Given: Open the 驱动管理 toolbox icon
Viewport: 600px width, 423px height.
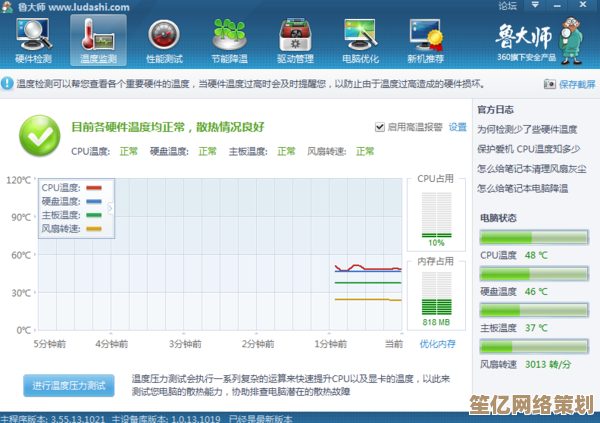Looking at the screenshot, I should click(x=295, y=41).
